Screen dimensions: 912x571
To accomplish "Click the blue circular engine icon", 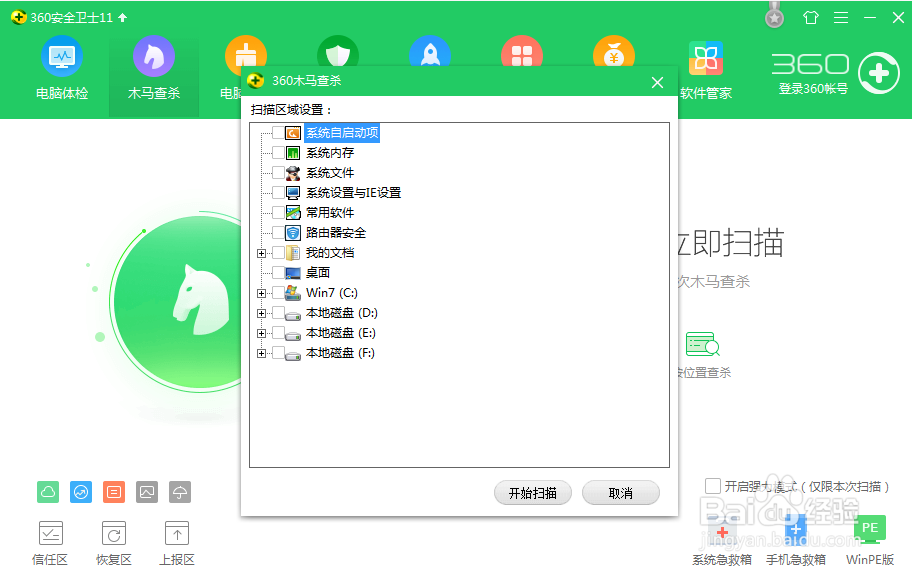I will click(x=81, y=492).
